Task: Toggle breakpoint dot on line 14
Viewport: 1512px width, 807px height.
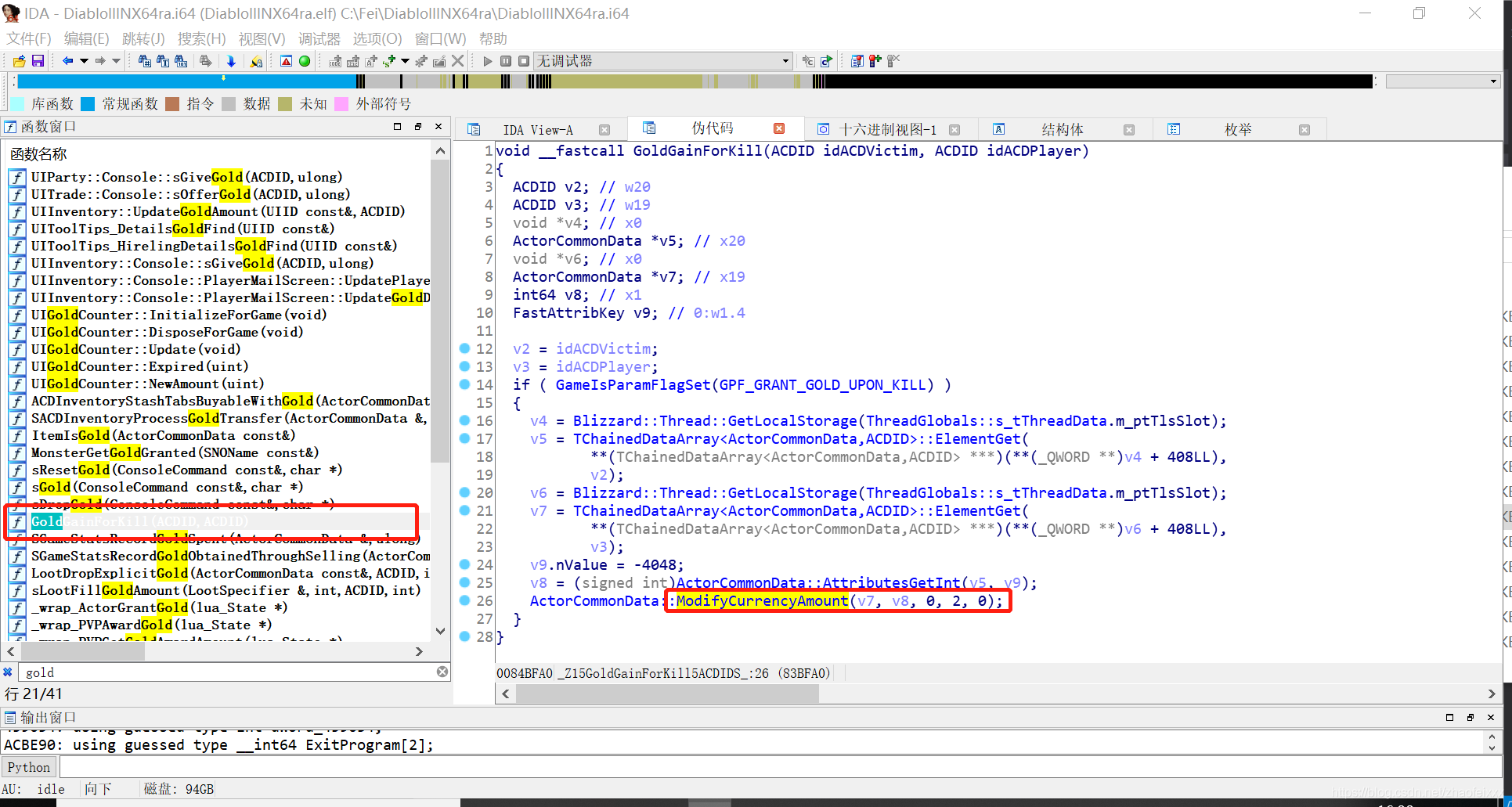Action: (464, 384)
